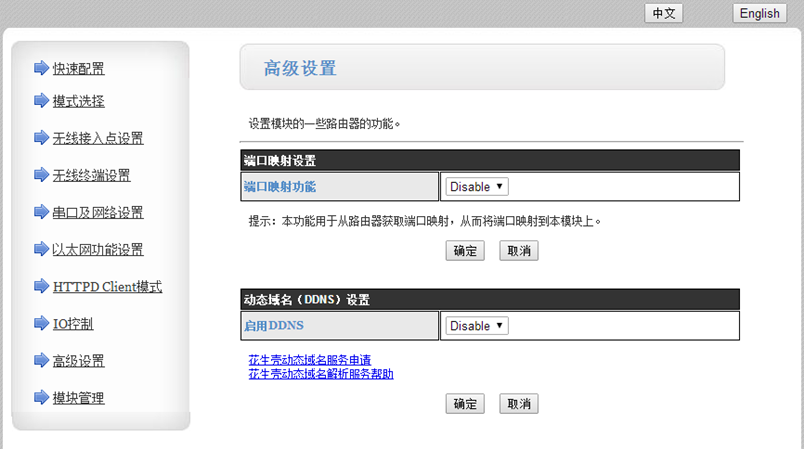Click arrow icon beside 无线接入点设置
Viewport: 804px width, 449px height.
click(x=41, y=137)
